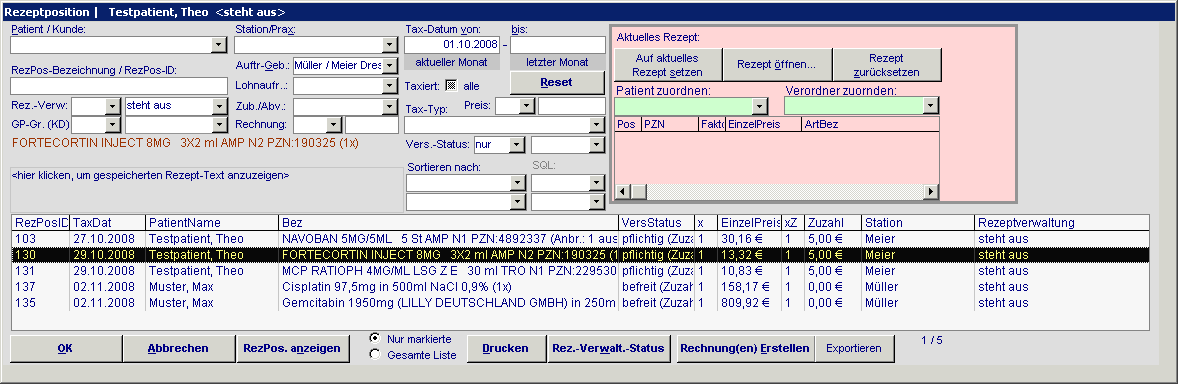Expand the Tax-Typ combo box

pos(597,125)
